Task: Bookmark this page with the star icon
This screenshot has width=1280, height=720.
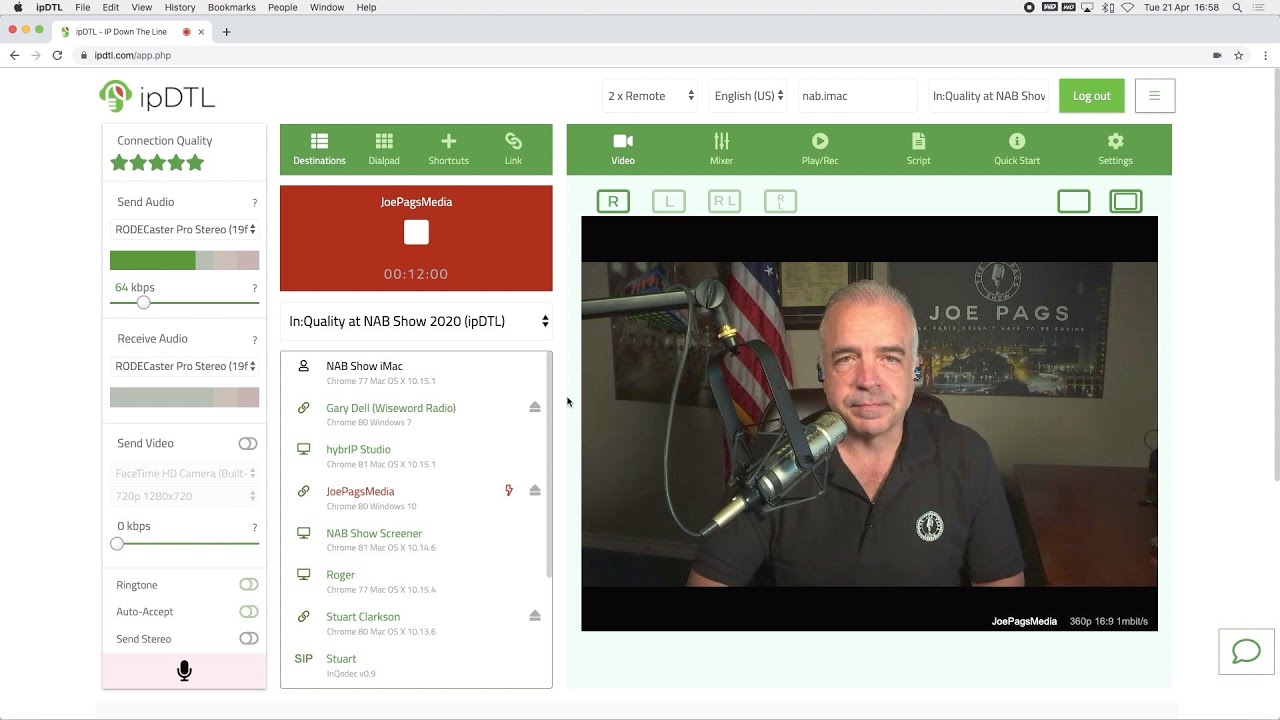Action: coord(1238,55)
